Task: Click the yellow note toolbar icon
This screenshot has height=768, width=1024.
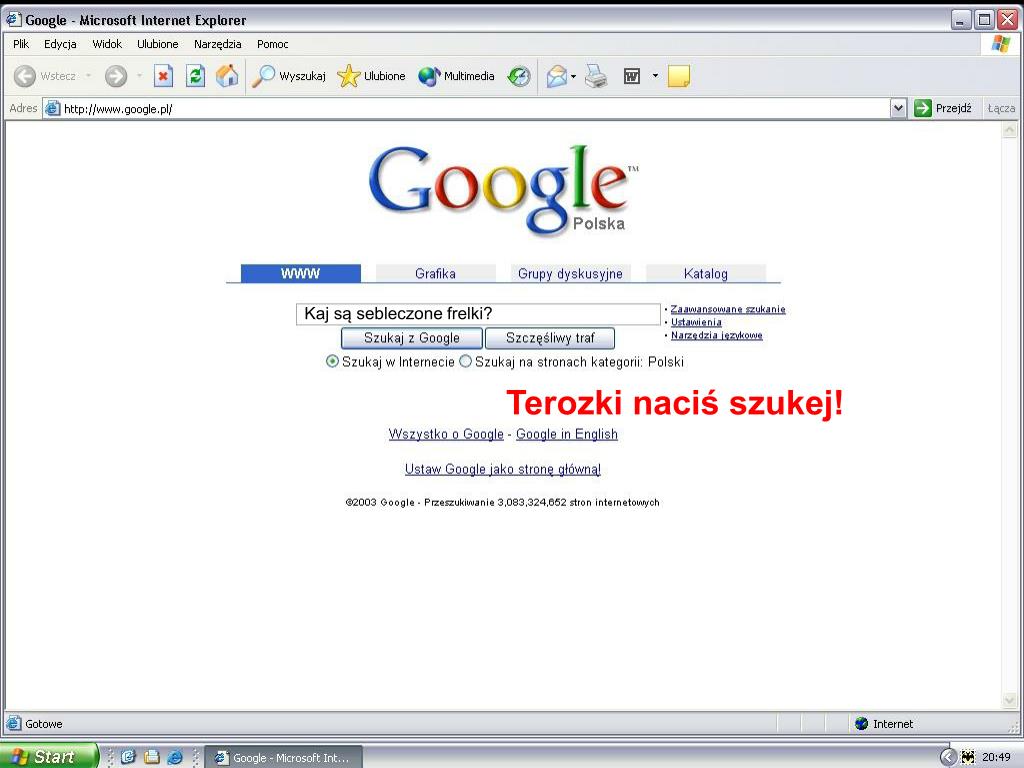Action: [x=679, y=76]
